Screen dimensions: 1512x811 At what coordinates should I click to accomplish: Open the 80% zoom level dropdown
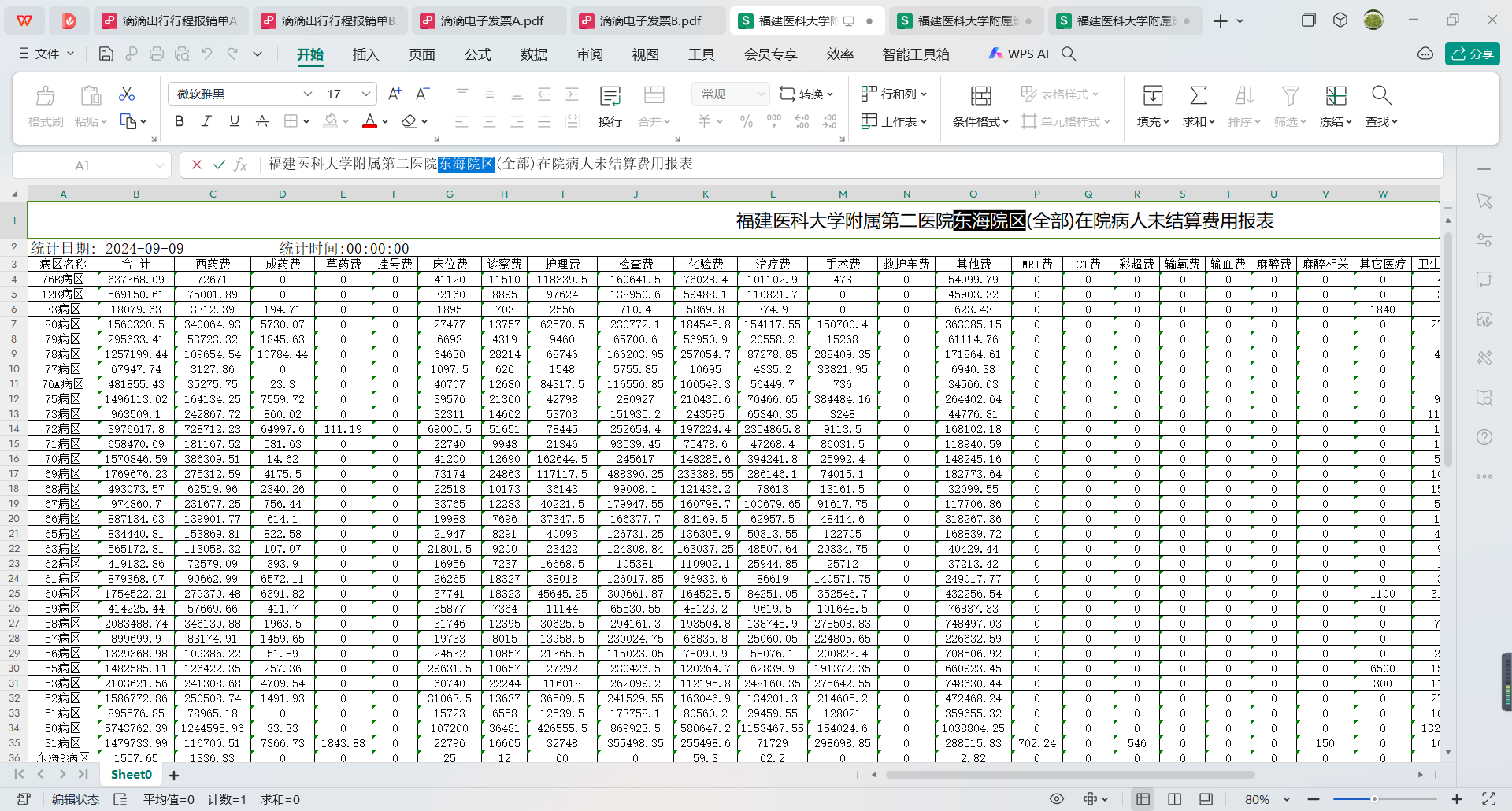click(1267, 799)
